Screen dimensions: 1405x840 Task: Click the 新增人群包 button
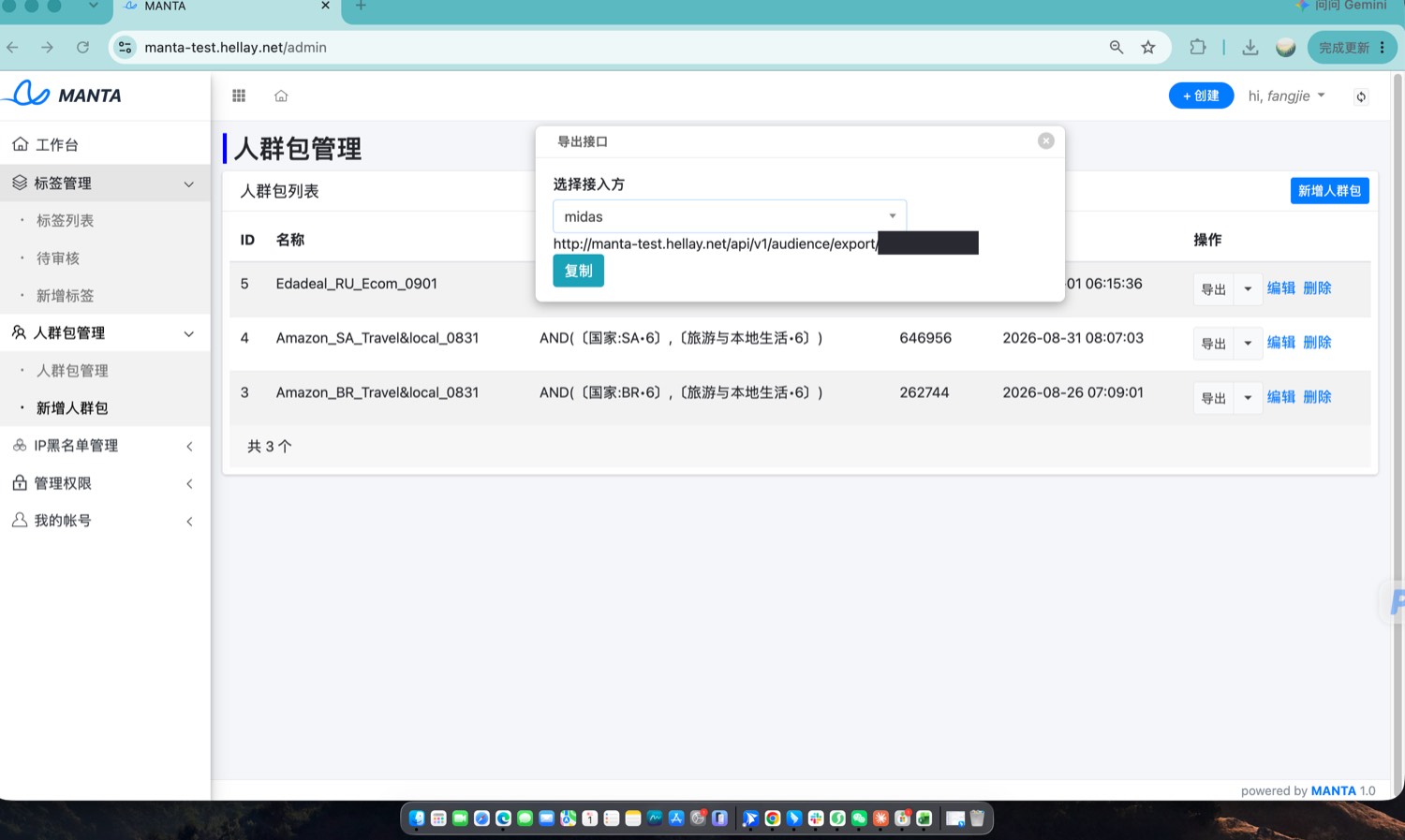coord(1329,190)
